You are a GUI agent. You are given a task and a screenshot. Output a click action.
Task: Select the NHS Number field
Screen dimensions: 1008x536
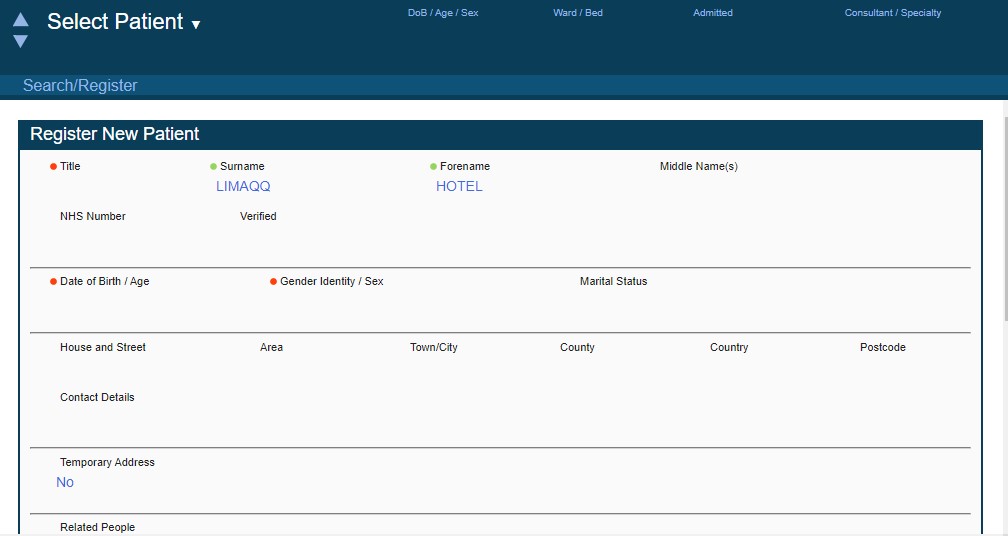point(93,217)
